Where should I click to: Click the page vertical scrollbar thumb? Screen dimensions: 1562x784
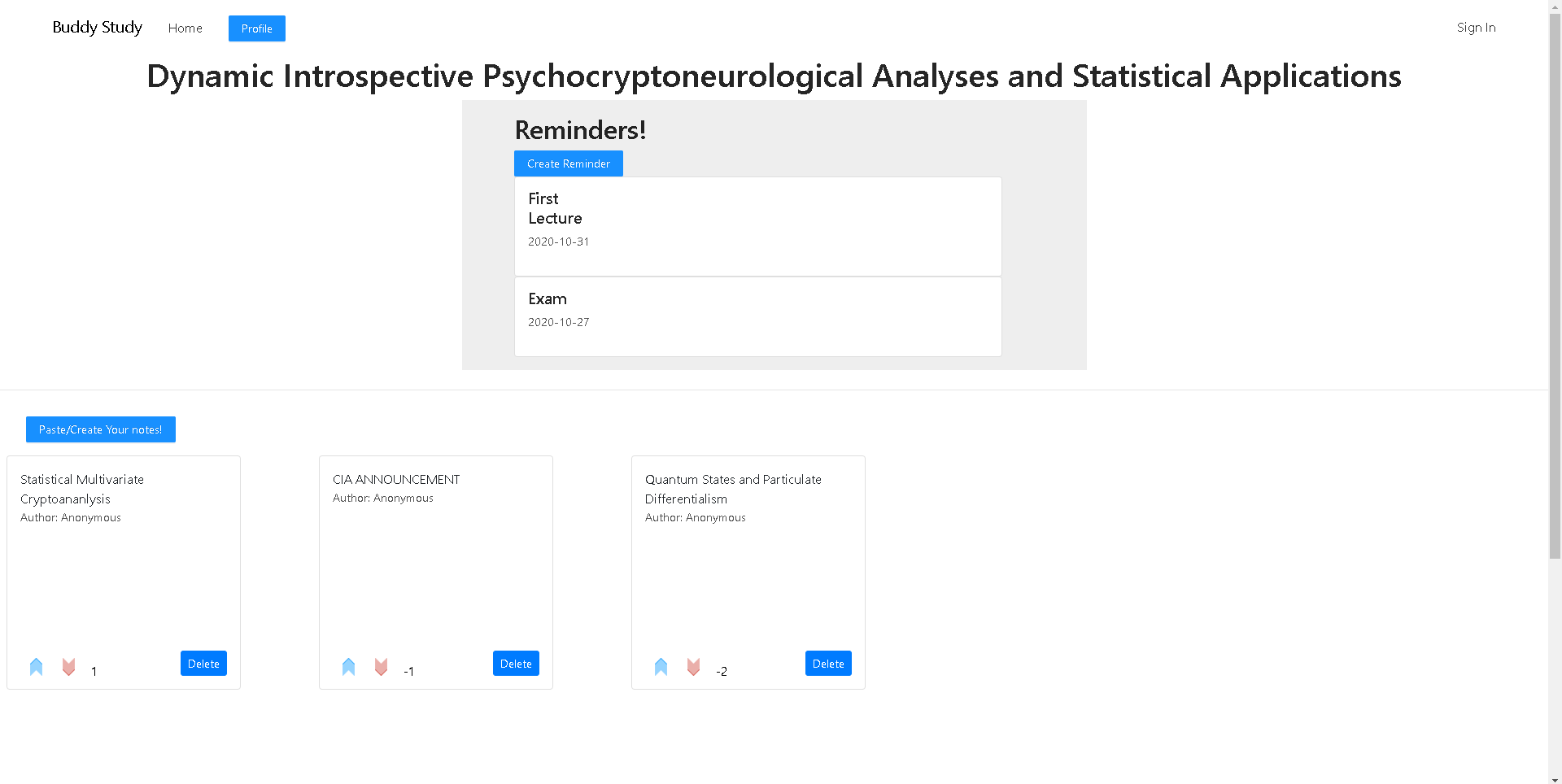1555,285
